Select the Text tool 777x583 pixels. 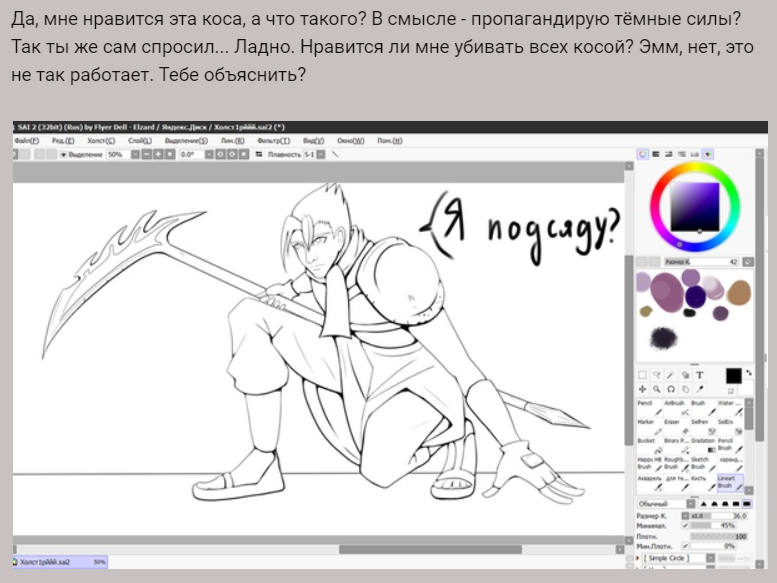pos(699,375)
